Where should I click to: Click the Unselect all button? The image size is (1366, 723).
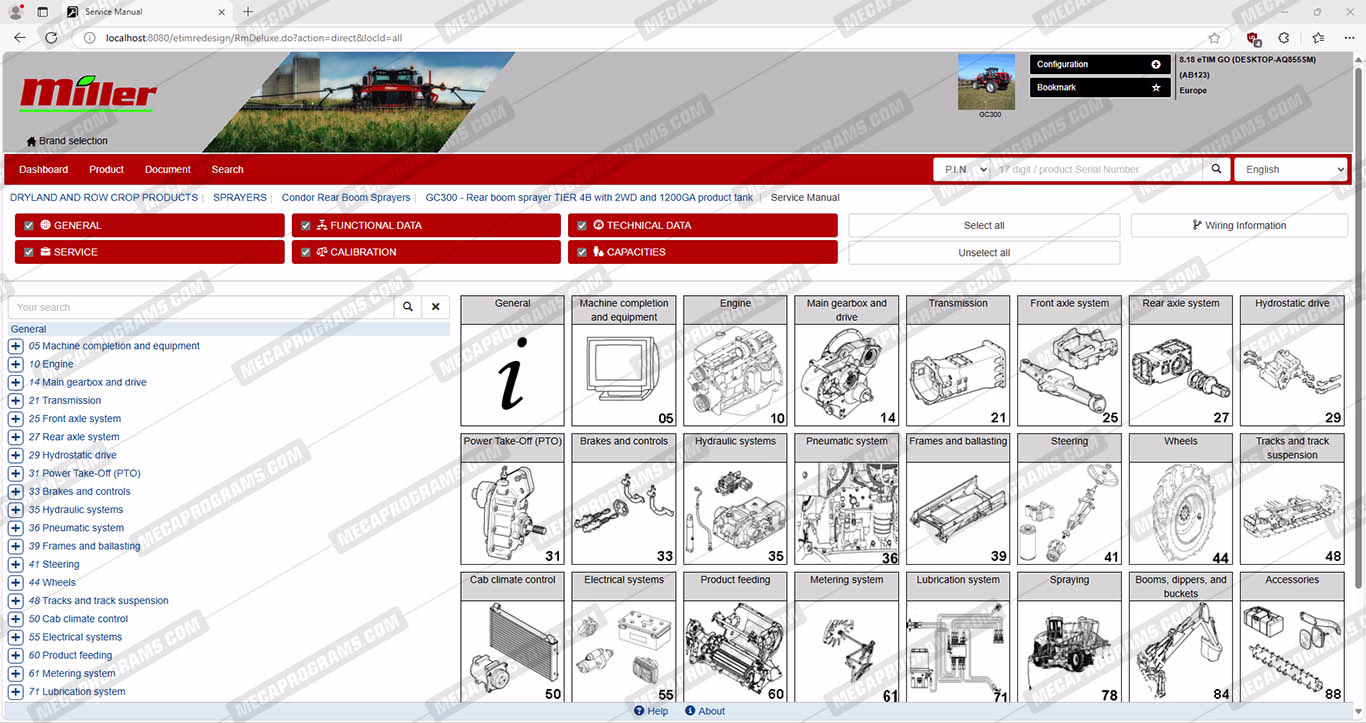coord(984,253)
